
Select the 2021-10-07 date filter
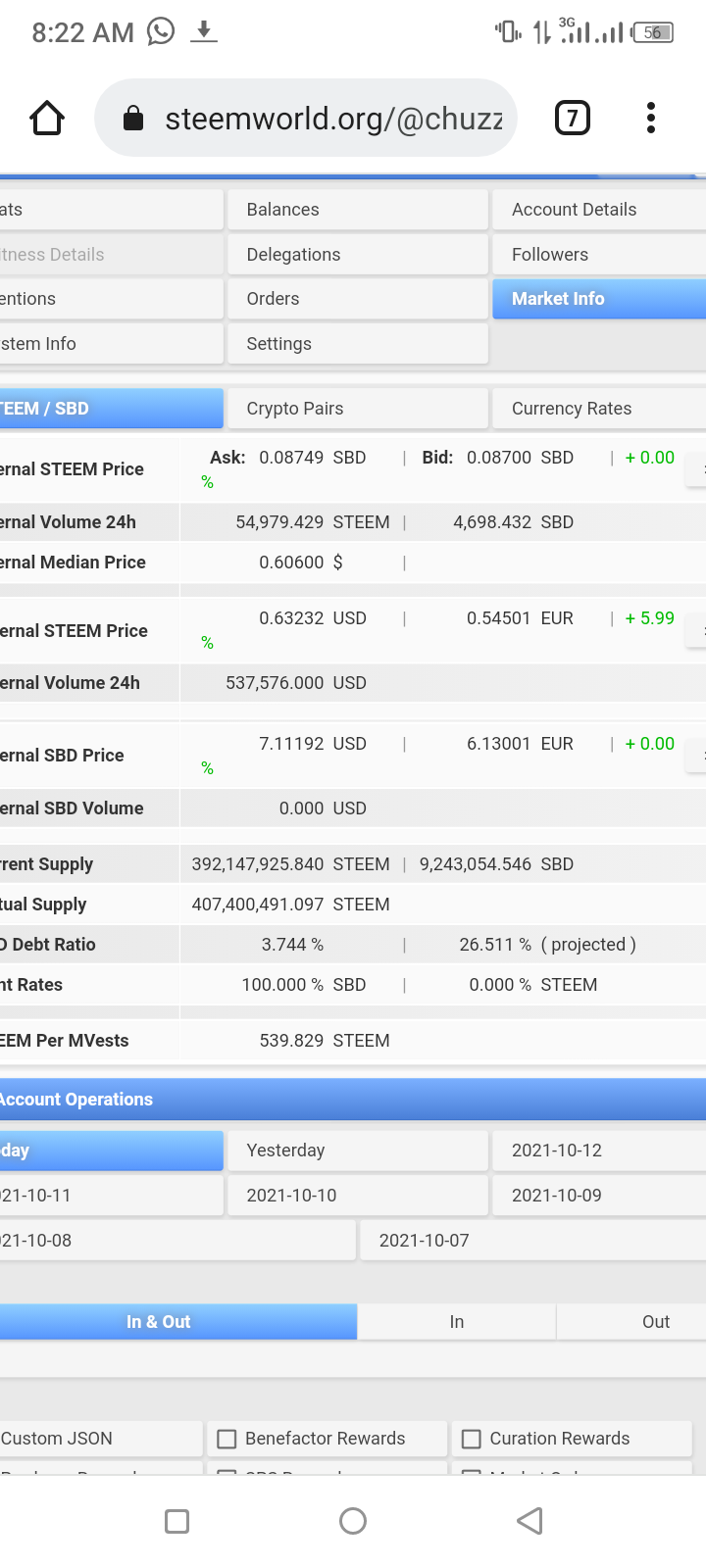(x=533, y=1241)
